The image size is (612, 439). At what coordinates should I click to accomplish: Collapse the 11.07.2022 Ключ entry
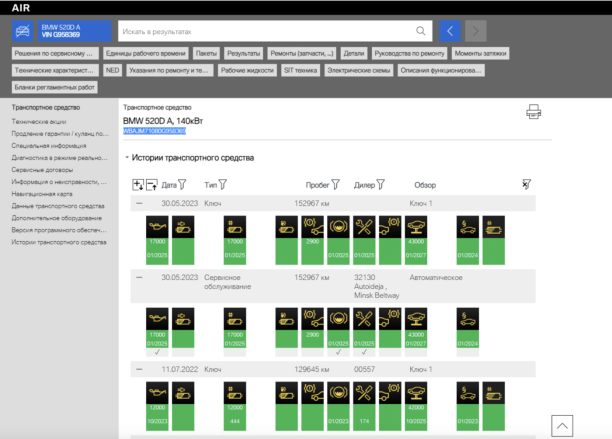tap(139, 369)
